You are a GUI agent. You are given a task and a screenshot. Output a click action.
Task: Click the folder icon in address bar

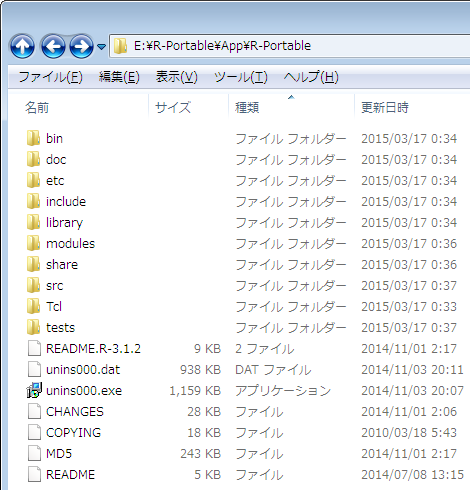point(120,46)
